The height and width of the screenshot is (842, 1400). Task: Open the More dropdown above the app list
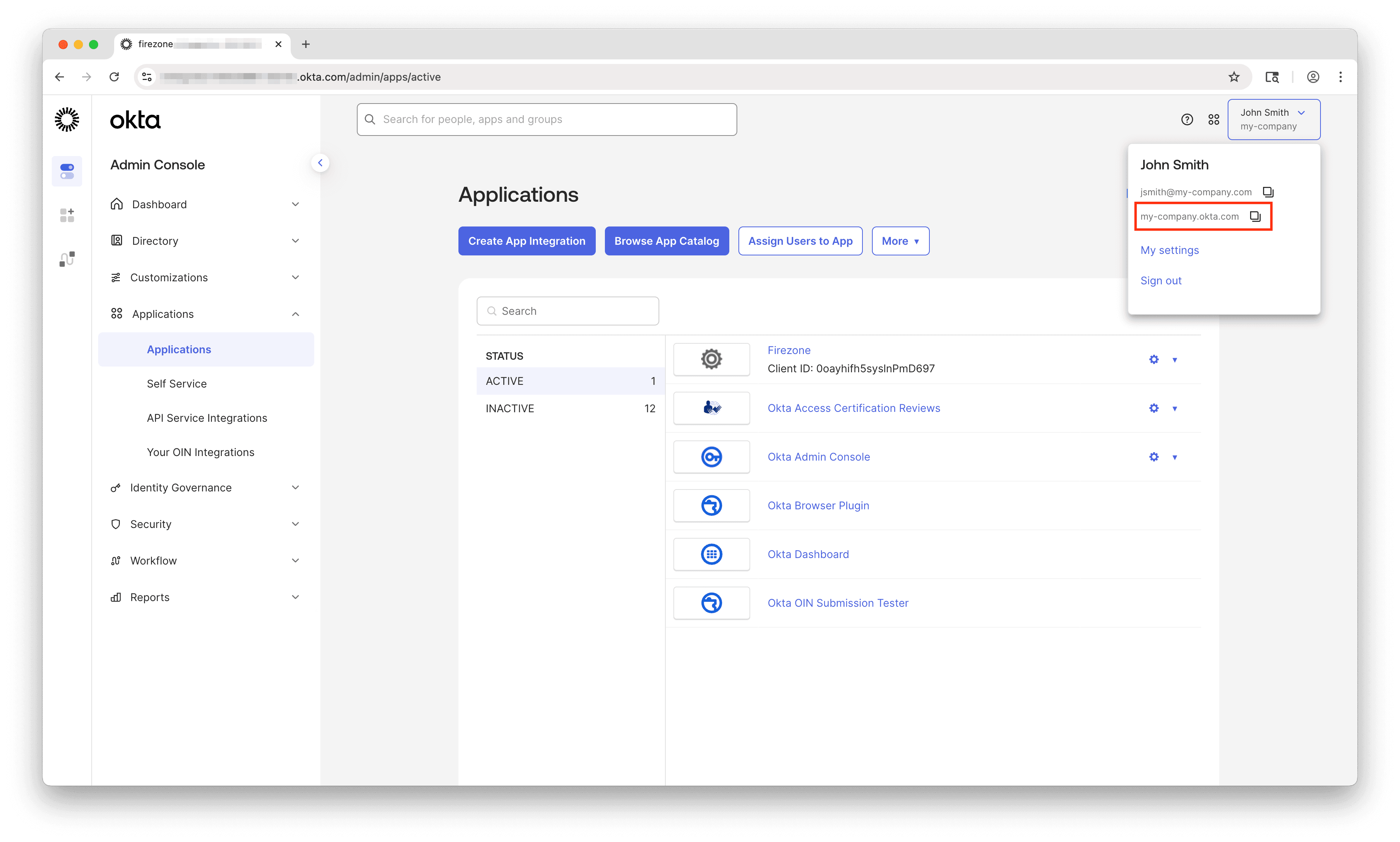click(900, 241)
